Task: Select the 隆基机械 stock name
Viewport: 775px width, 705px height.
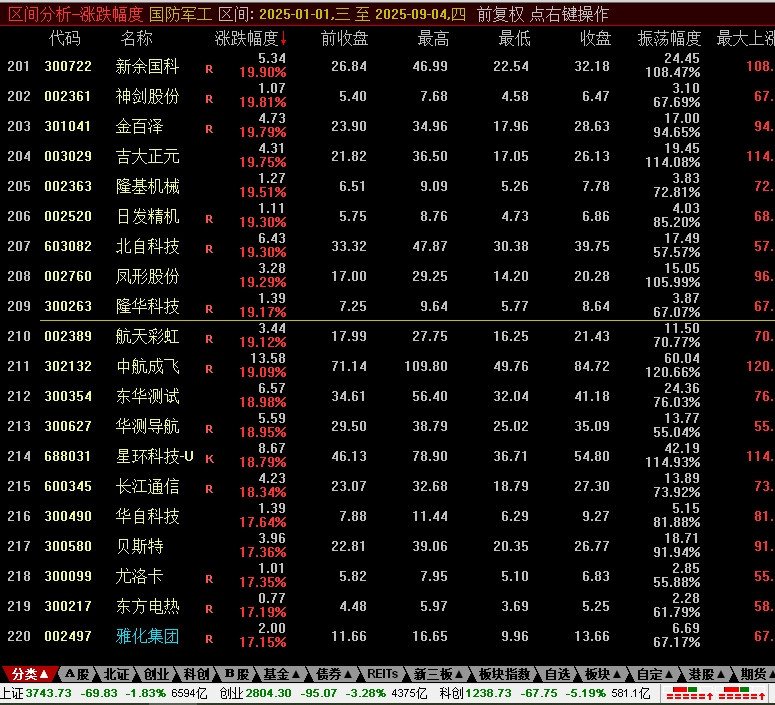Action: (x=147, y=186)
